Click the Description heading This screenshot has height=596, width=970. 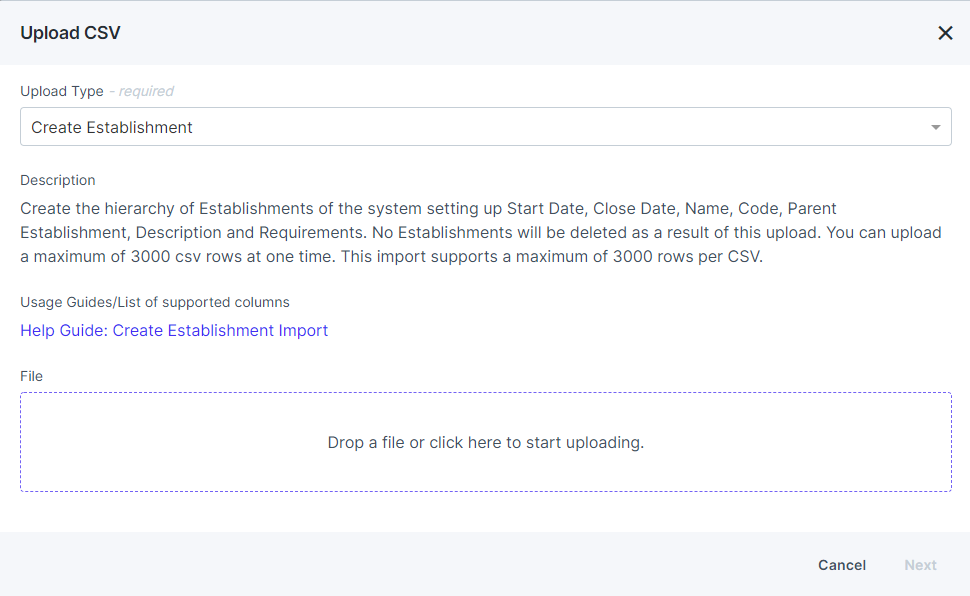coord(57,180)
